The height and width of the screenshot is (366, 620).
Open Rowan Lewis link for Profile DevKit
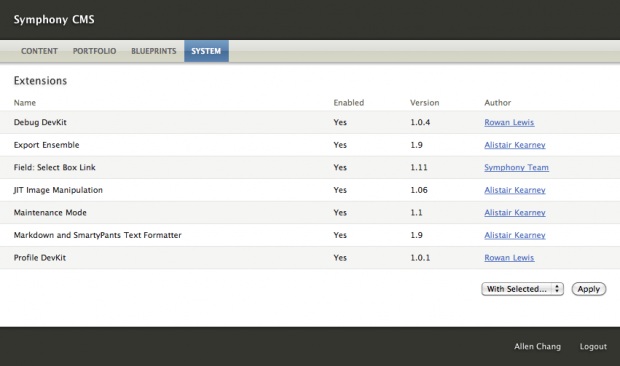coord(509,257)
